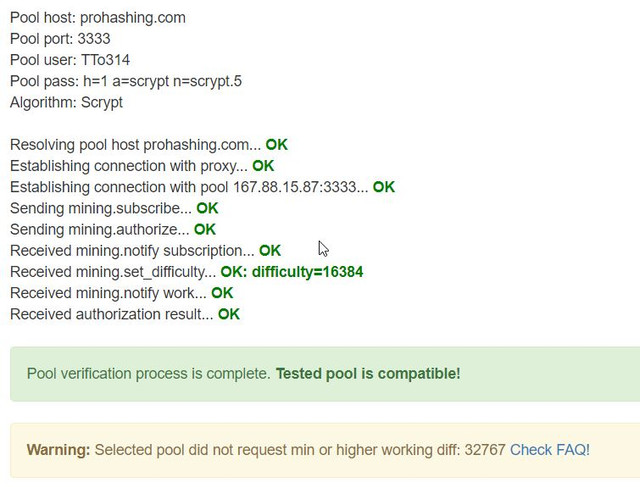Click the Algorithm: Scrypt line
Screen dimensions: 640x487
click(67, 102)
